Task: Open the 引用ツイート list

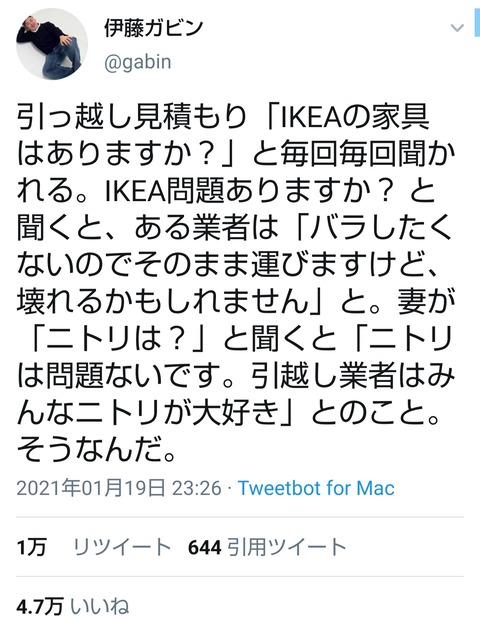Action: pos(287,547)
